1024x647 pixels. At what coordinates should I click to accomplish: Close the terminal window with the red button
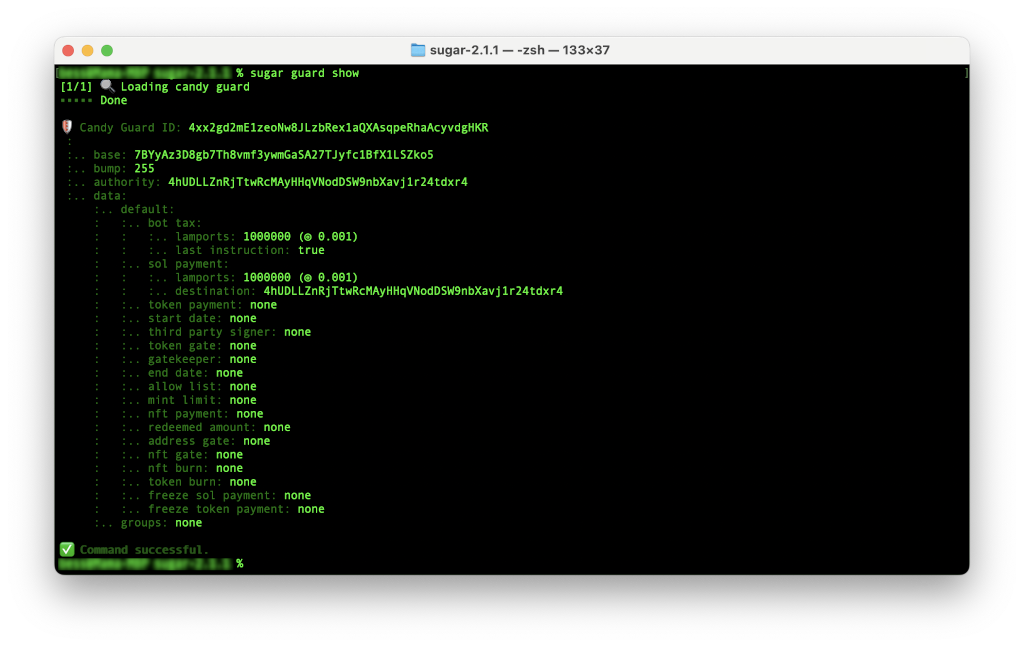[x=68, y=50]
